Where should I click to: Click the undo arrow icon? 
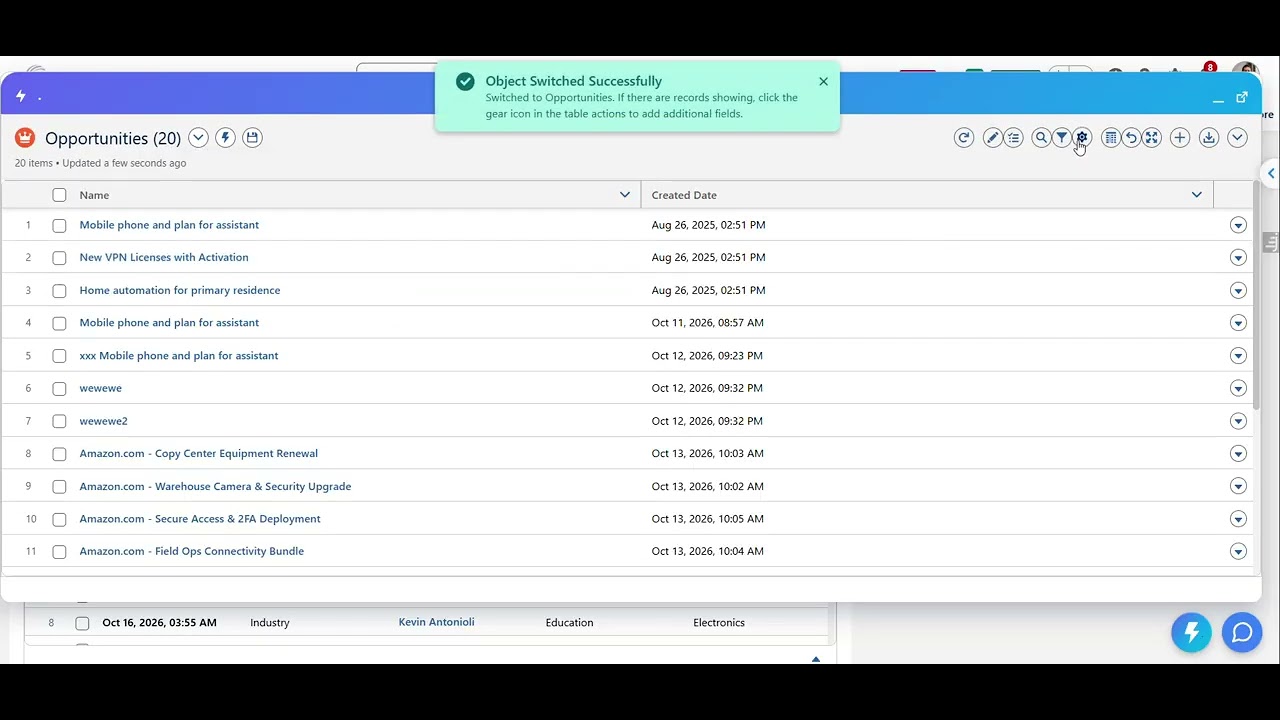[x=1131, y=138]
